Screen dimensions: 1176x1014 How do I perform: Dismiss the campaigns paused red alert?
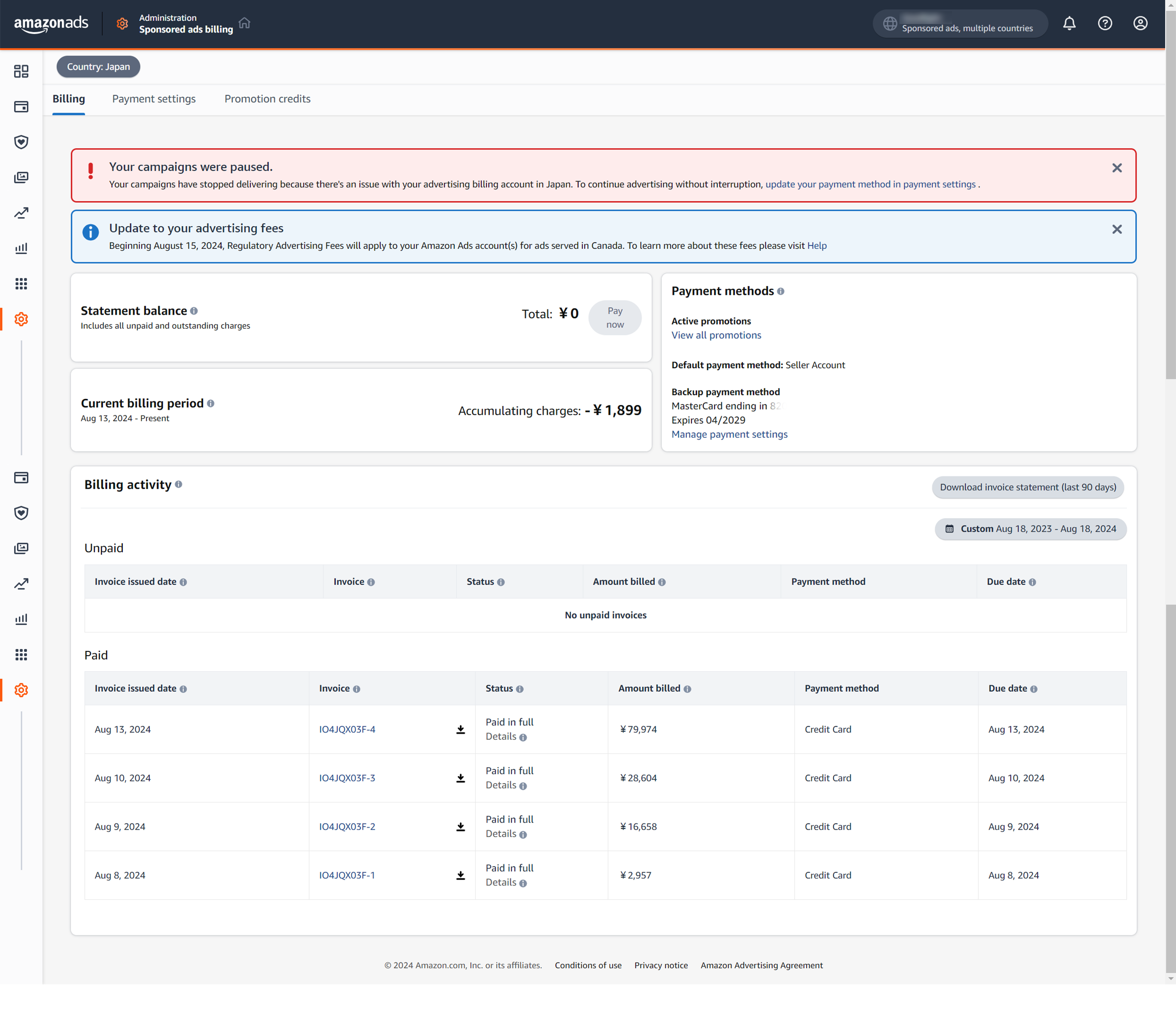(1116, 168)
